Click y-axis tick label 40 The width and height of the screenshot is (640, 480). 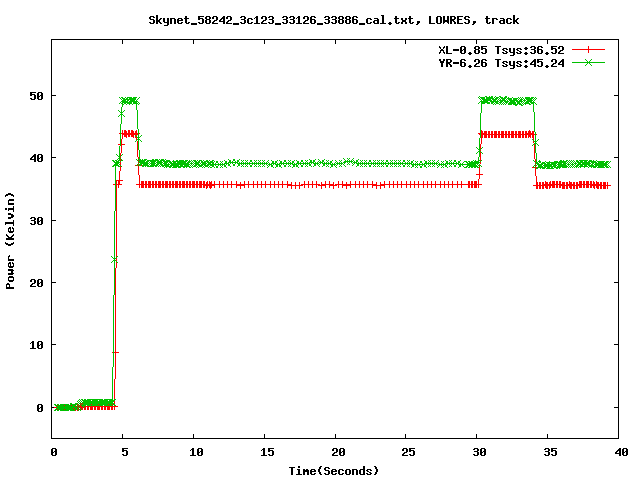coord(36,158)
